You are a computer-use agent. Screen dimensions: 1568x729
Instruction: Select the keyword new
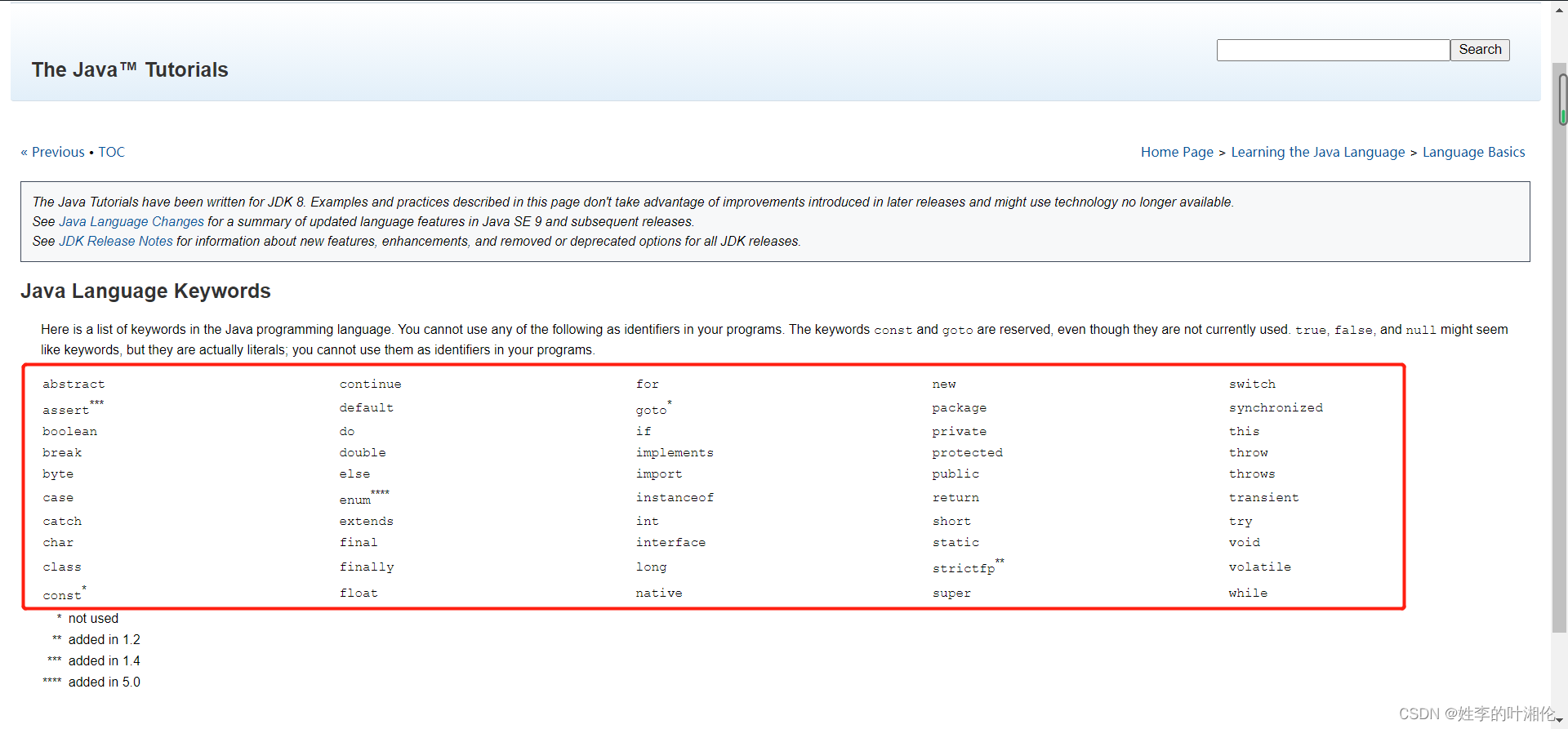pyautogui.click(x=944, y=384)
